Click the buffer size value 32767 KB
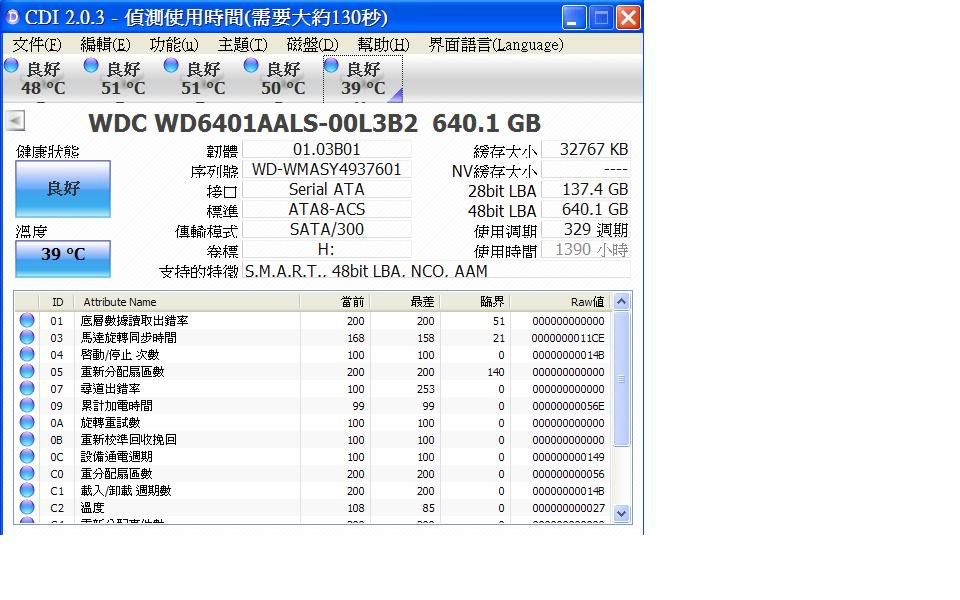 click(x=586, y=149)
